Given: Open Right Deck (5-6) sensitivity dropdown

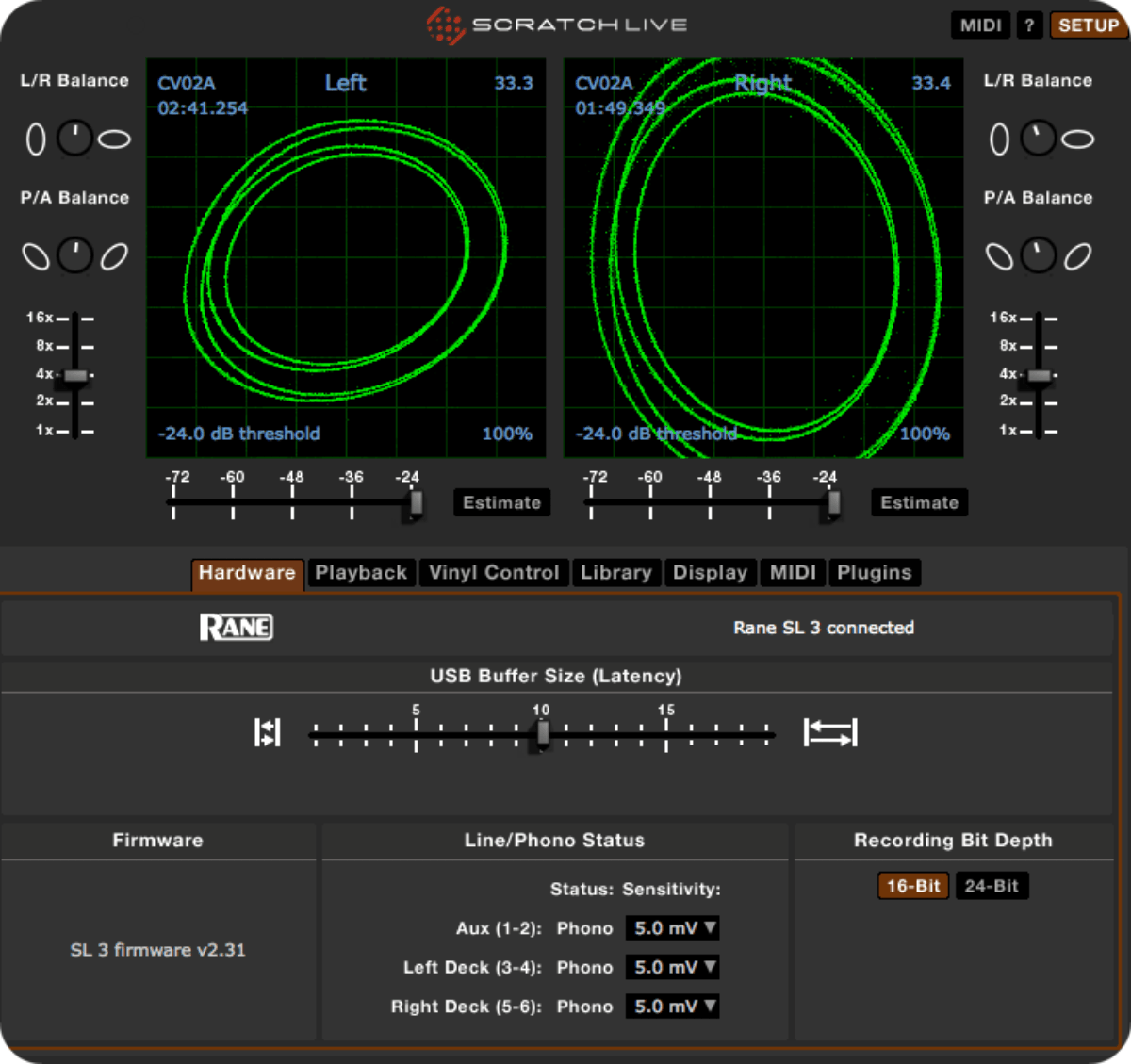Looking at the screenshot, I should 675,1007.
